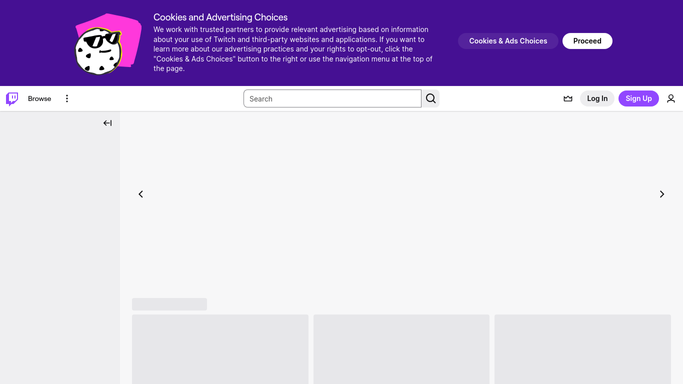Click into the Search field
The width and height of the screenshot is (683, 384).
[x=332, y=99]
